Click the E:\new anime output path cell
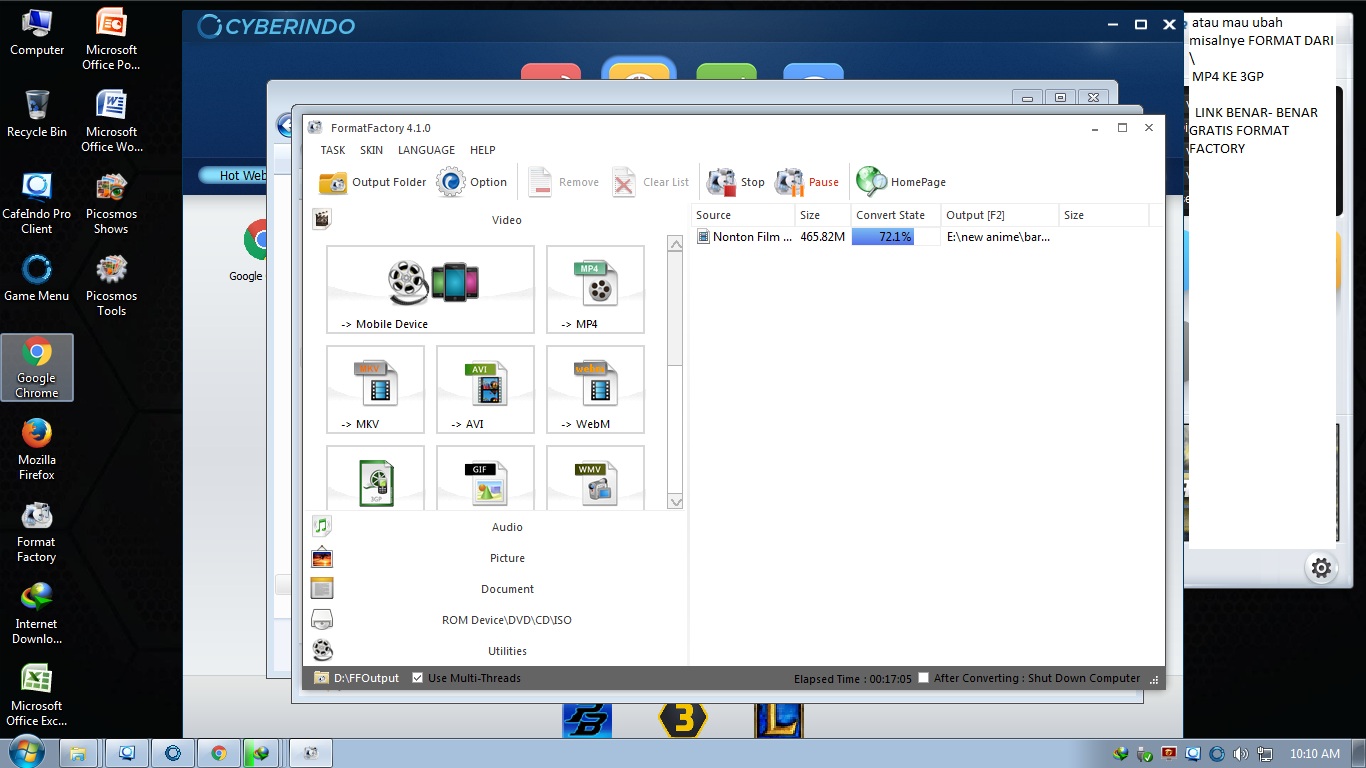The width and height of the screenshot is (1366, 768). click(x=998, y=237)
